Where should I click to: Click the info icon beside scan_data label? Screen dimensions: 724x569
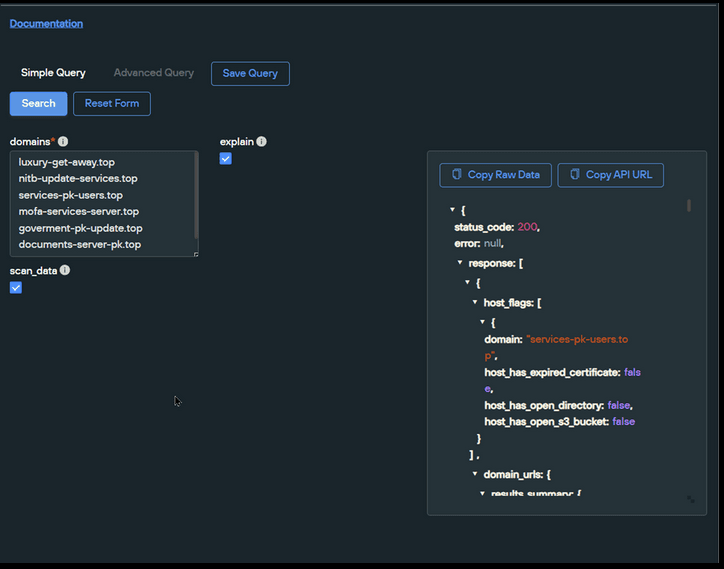click(x=65, y=271)
